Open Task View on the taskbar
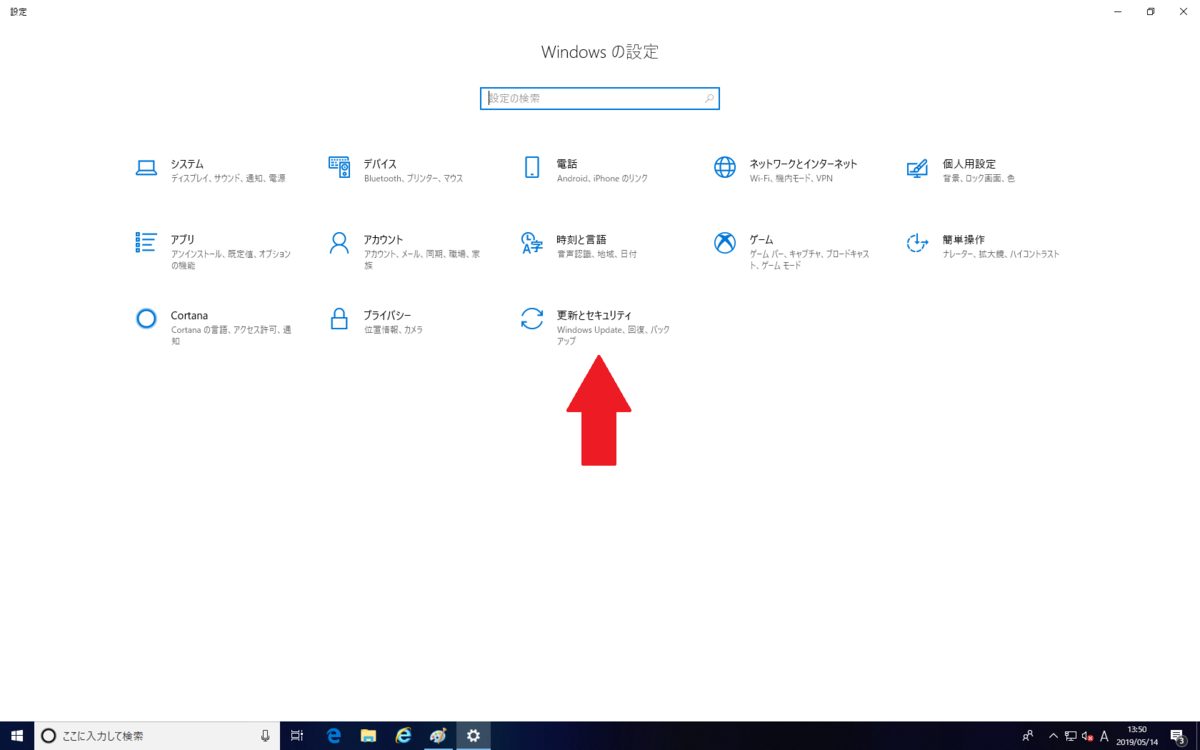Screen dimensions: 1200x750 [297, 736]
